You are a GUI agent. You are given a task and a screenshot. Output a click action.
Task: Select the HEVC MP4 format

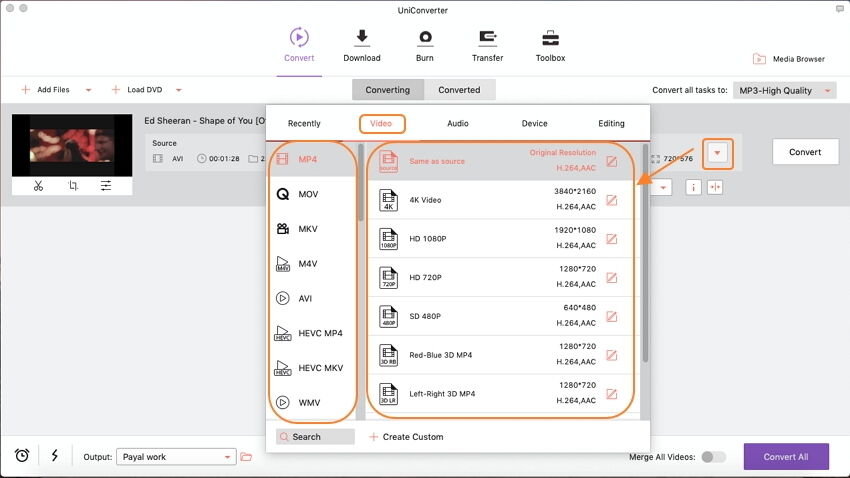click(312, 333)
